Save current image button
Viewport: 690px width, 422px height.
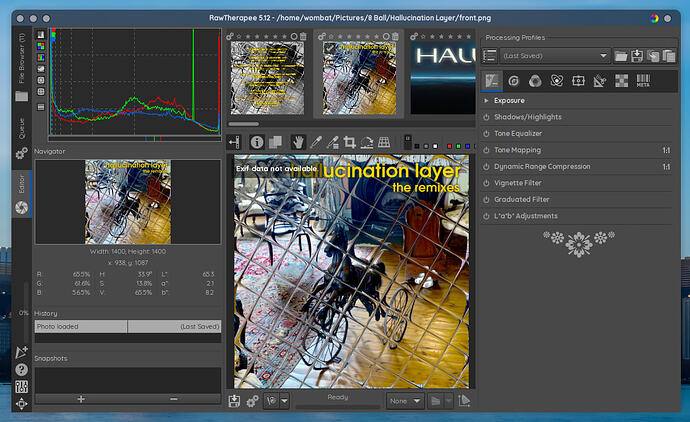tap(234, 401)
